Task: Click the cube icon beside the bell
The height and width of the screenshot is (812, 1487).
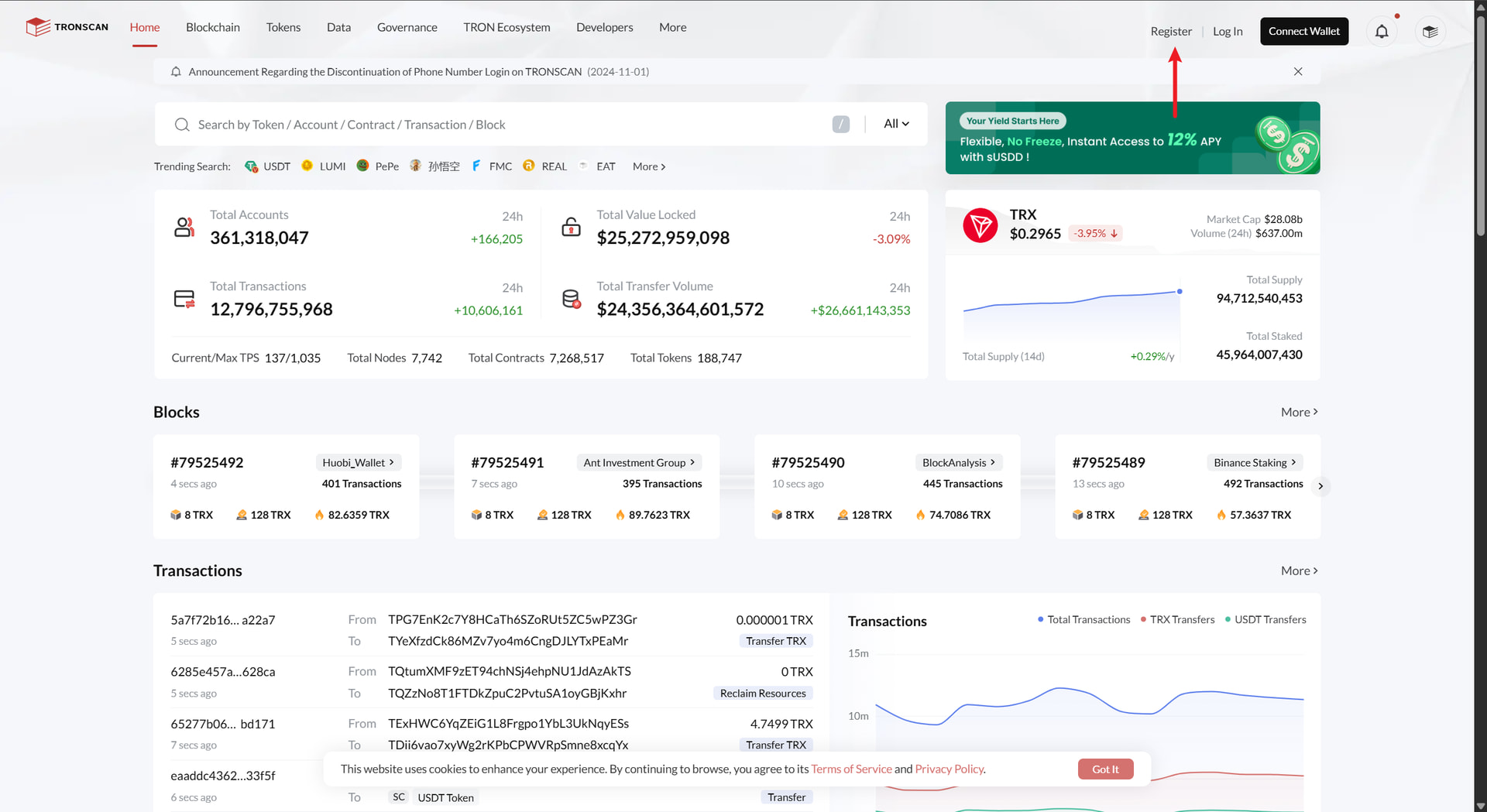Action: [x=1430, y=32]
